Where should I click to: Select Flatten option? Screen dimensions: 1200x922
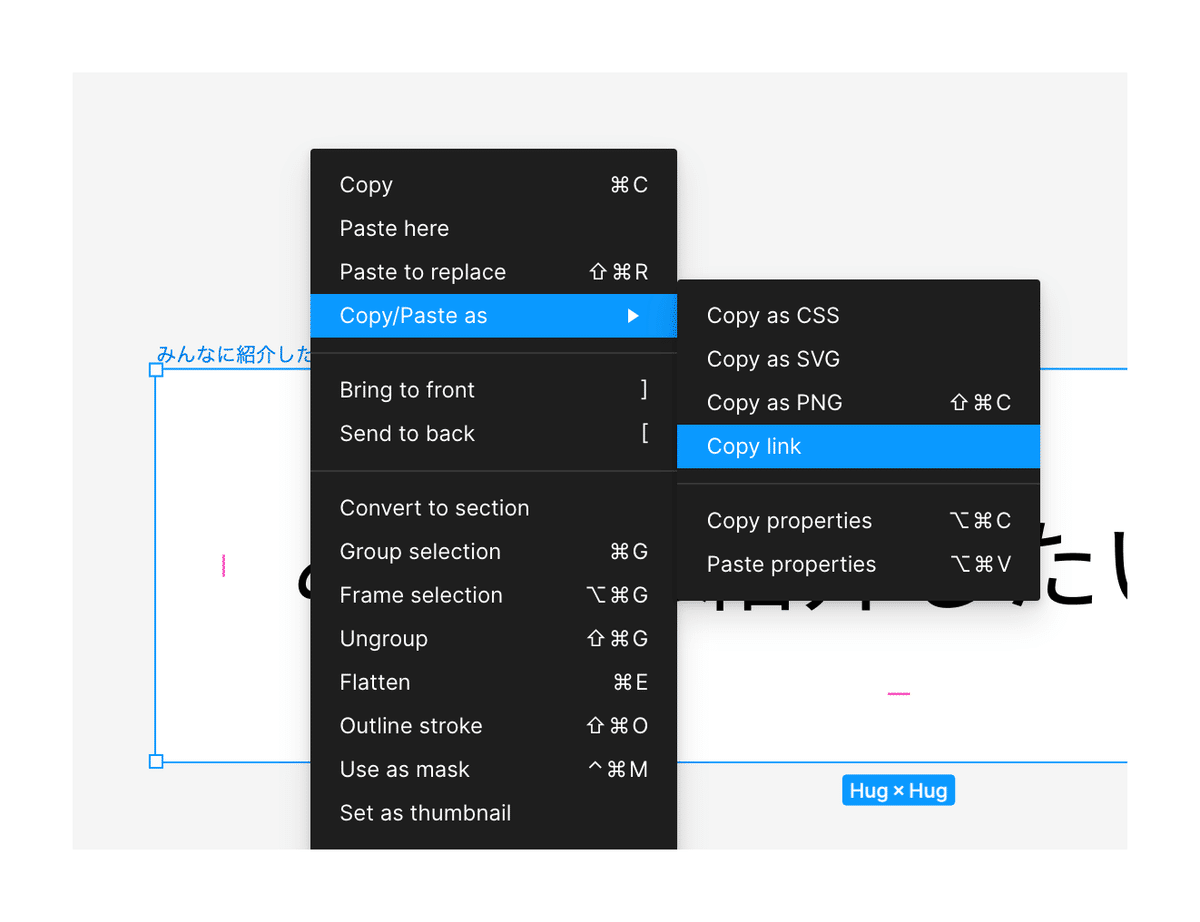coord(494,683)
